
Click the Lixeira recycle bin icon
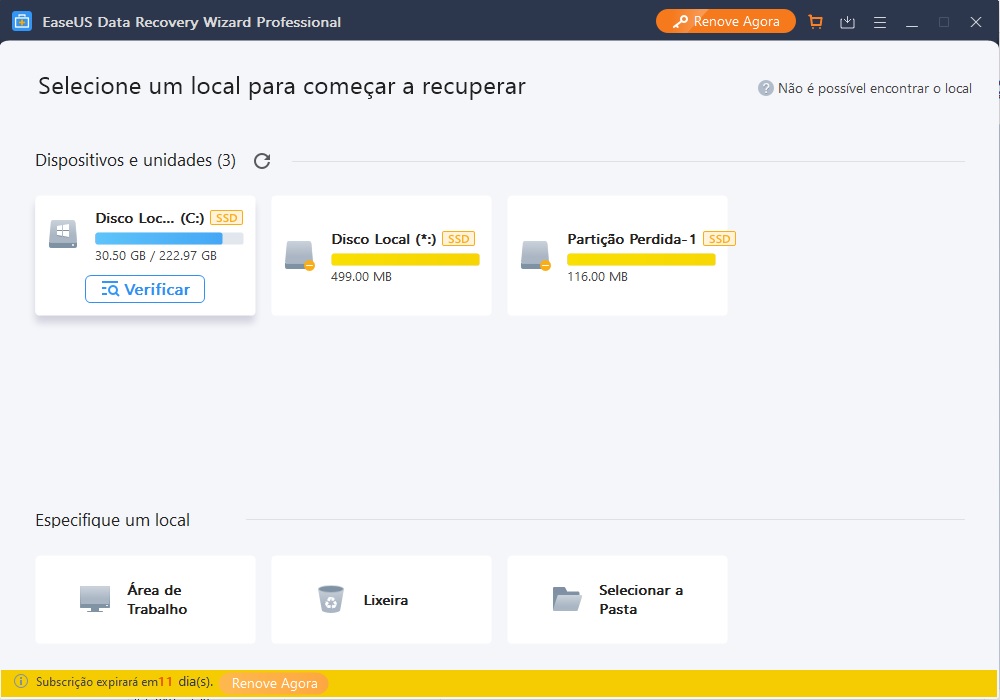point(331,599)
